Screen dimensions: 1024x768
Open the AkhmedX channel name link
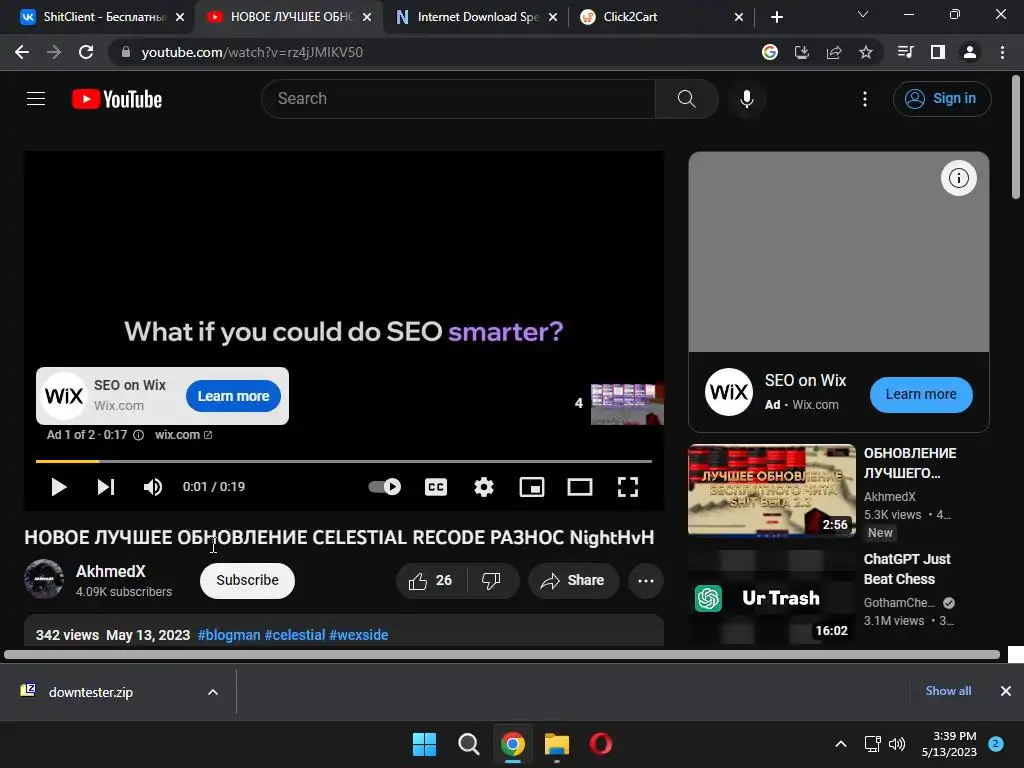tap(111, 571)
